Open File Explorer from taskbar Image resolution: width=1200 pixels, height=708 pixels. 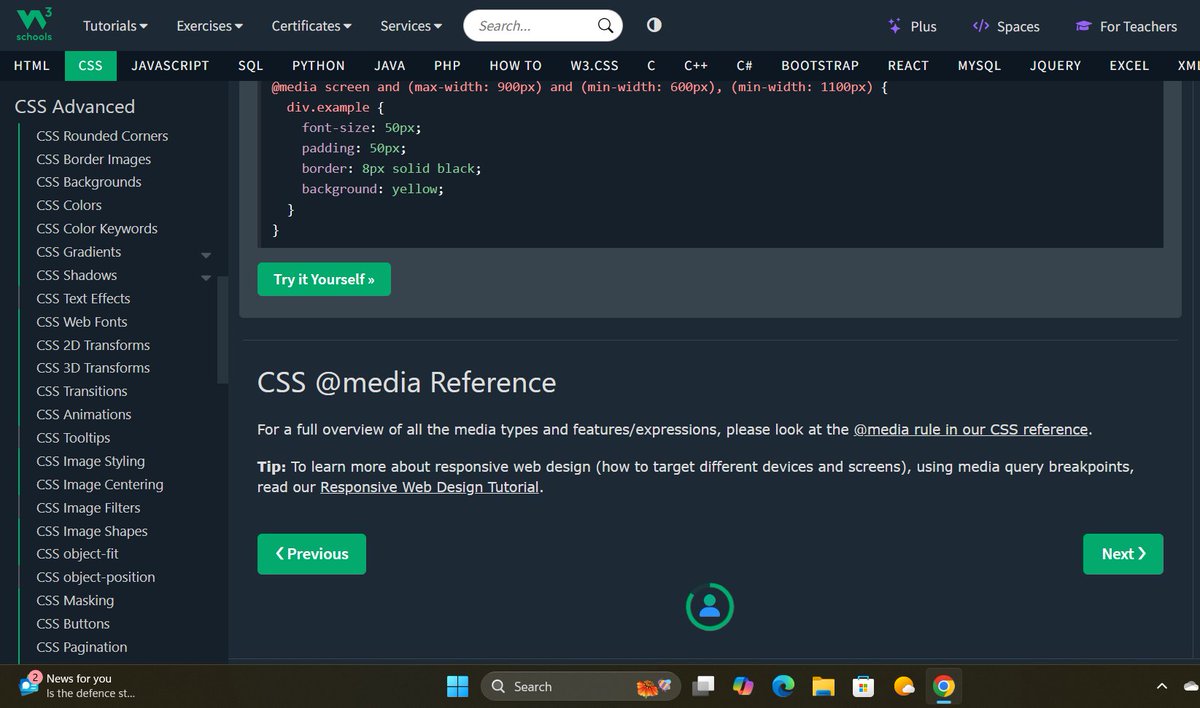823,686
